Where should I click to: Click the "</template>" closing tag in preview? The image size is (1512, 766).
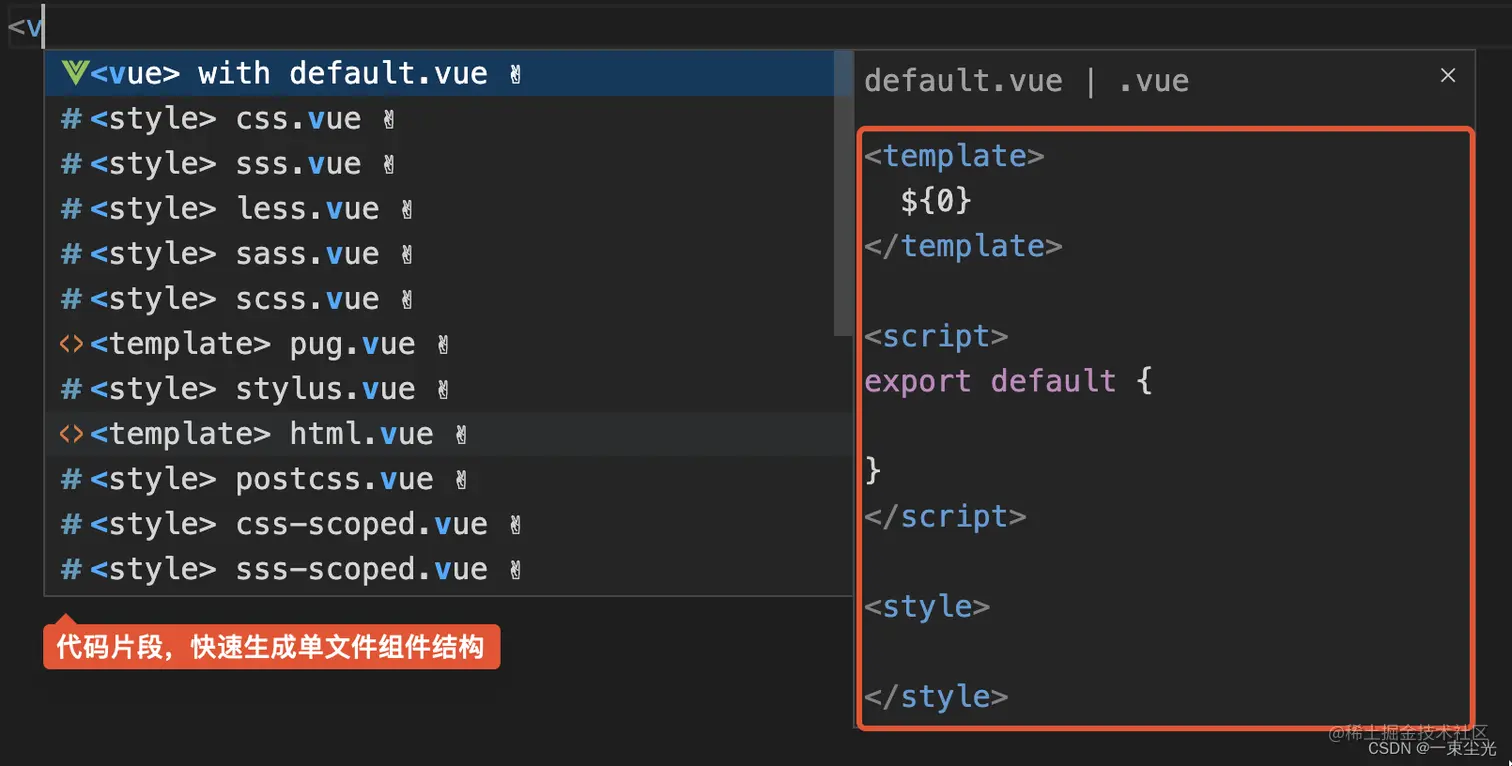963,246
